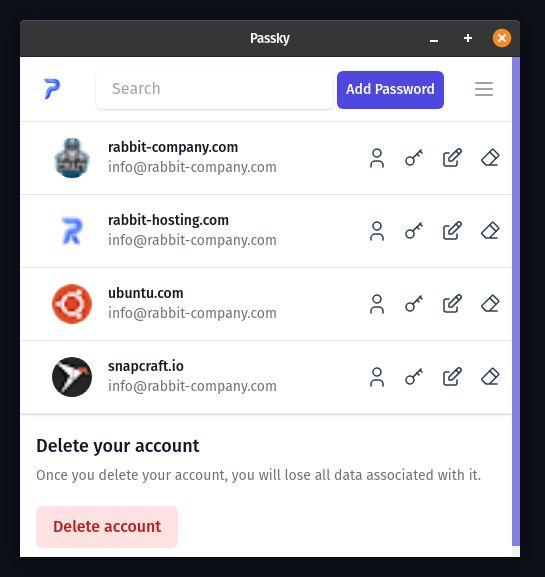Click the Passky logo
This screenshot has height=577, width=545.
tap(52, 89)
